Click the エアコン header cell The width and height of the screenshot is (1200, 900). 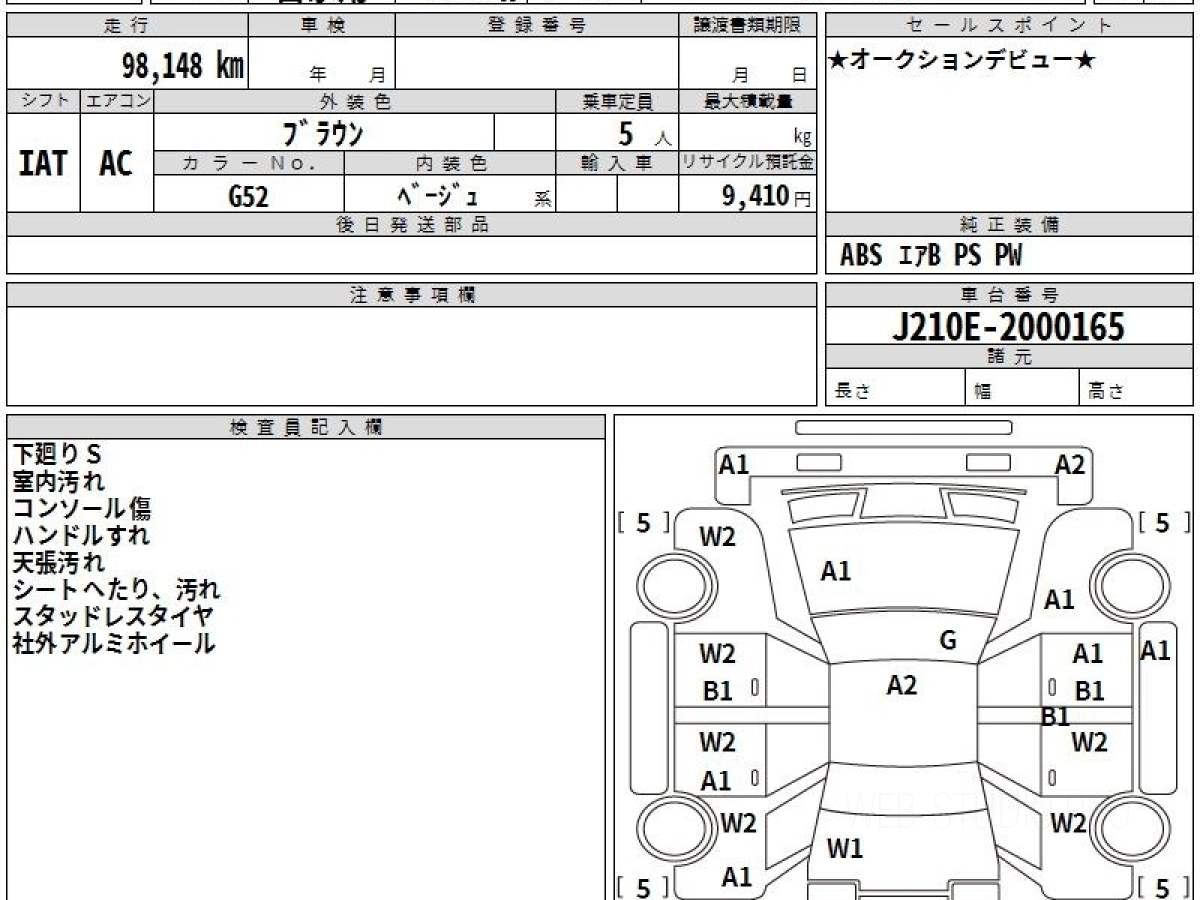pos(117,101)
